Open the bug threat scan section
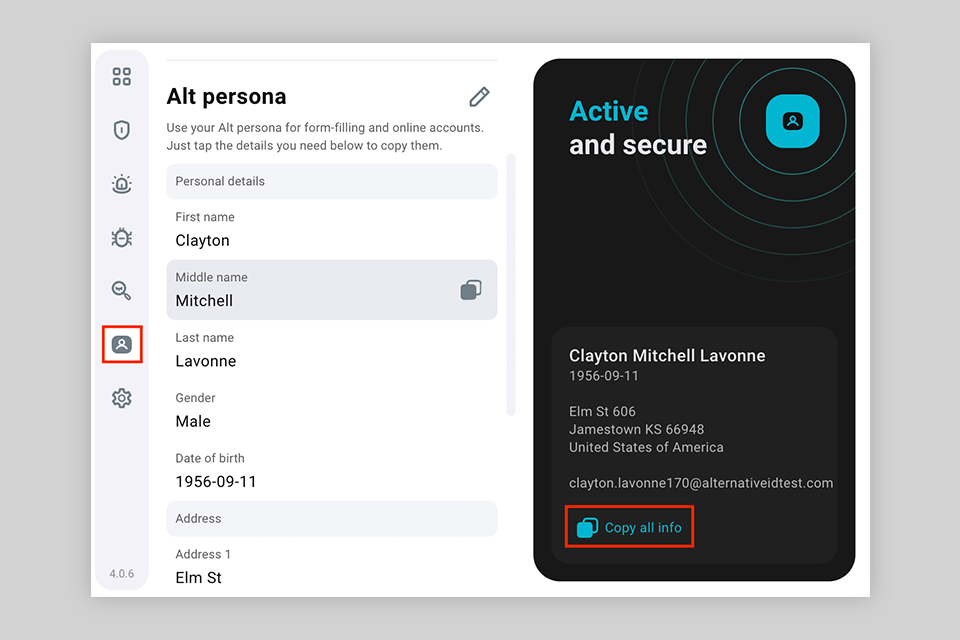 coord(122,237)
